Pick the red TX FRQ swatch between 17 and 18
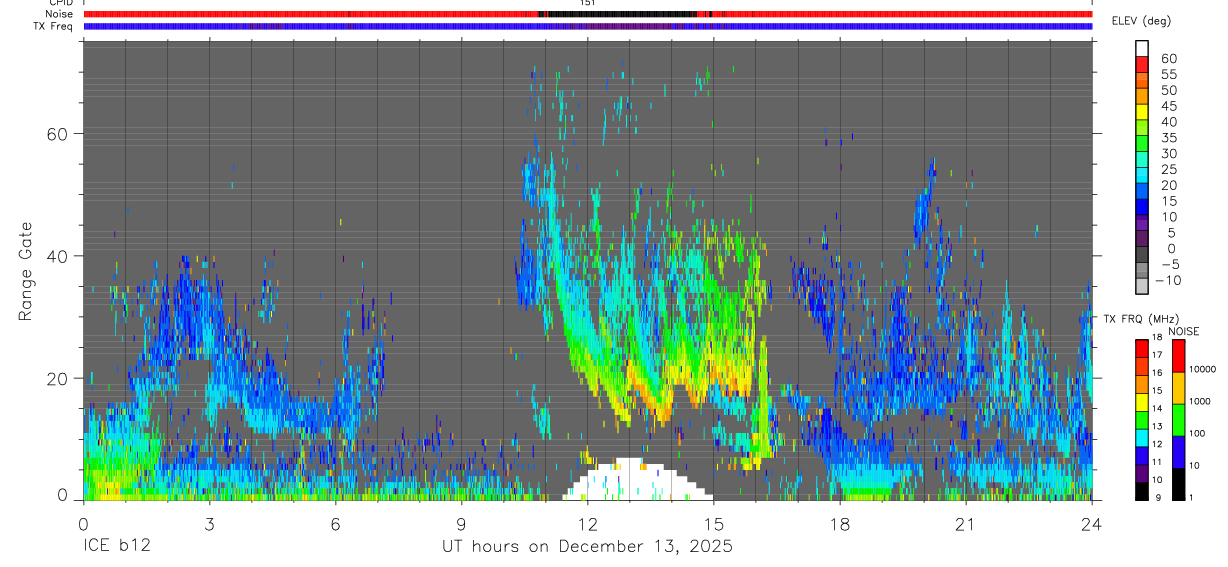Viewport: 1228px width, 567px height. coord(1142,348)
